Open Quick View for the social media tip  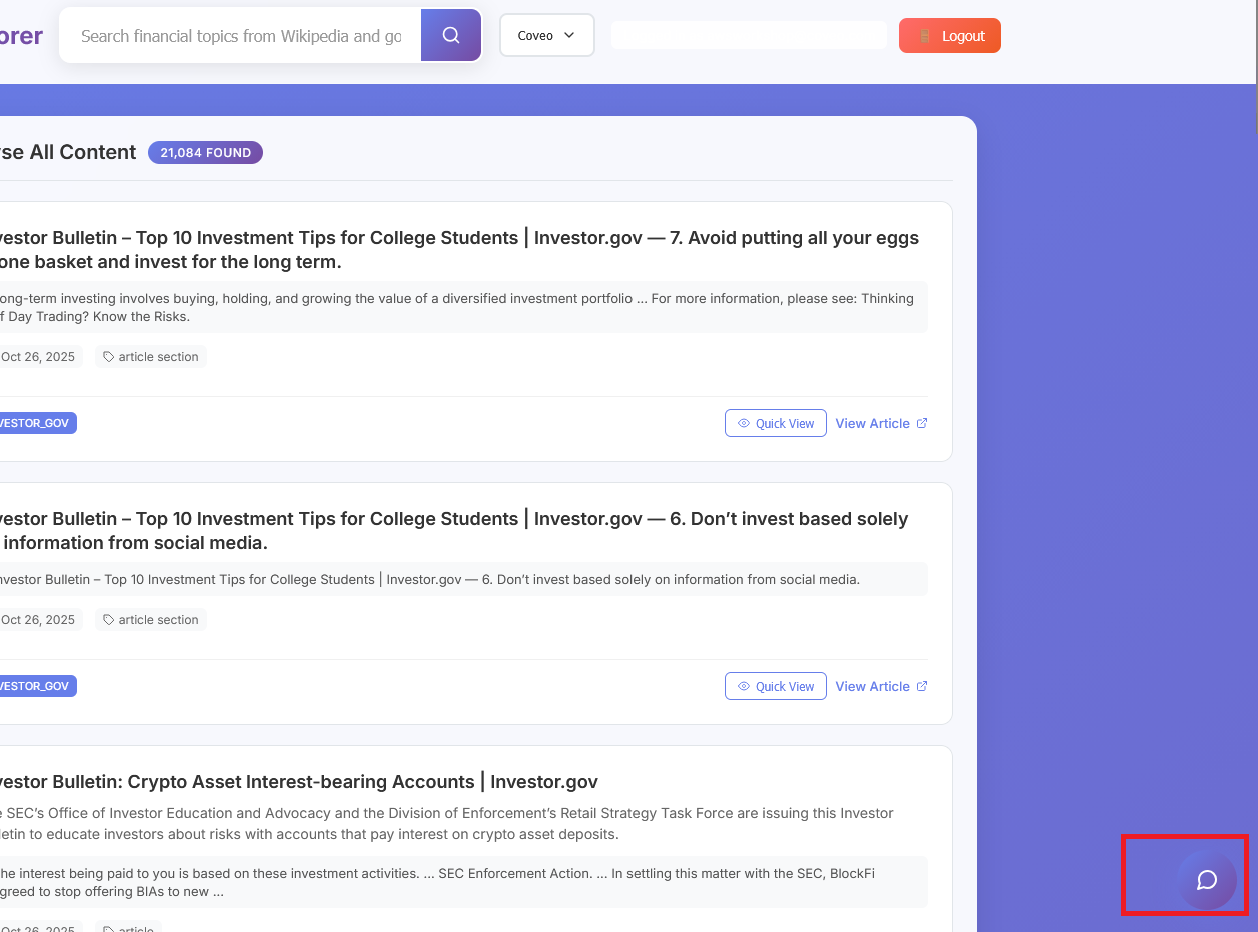pos(776,687)
